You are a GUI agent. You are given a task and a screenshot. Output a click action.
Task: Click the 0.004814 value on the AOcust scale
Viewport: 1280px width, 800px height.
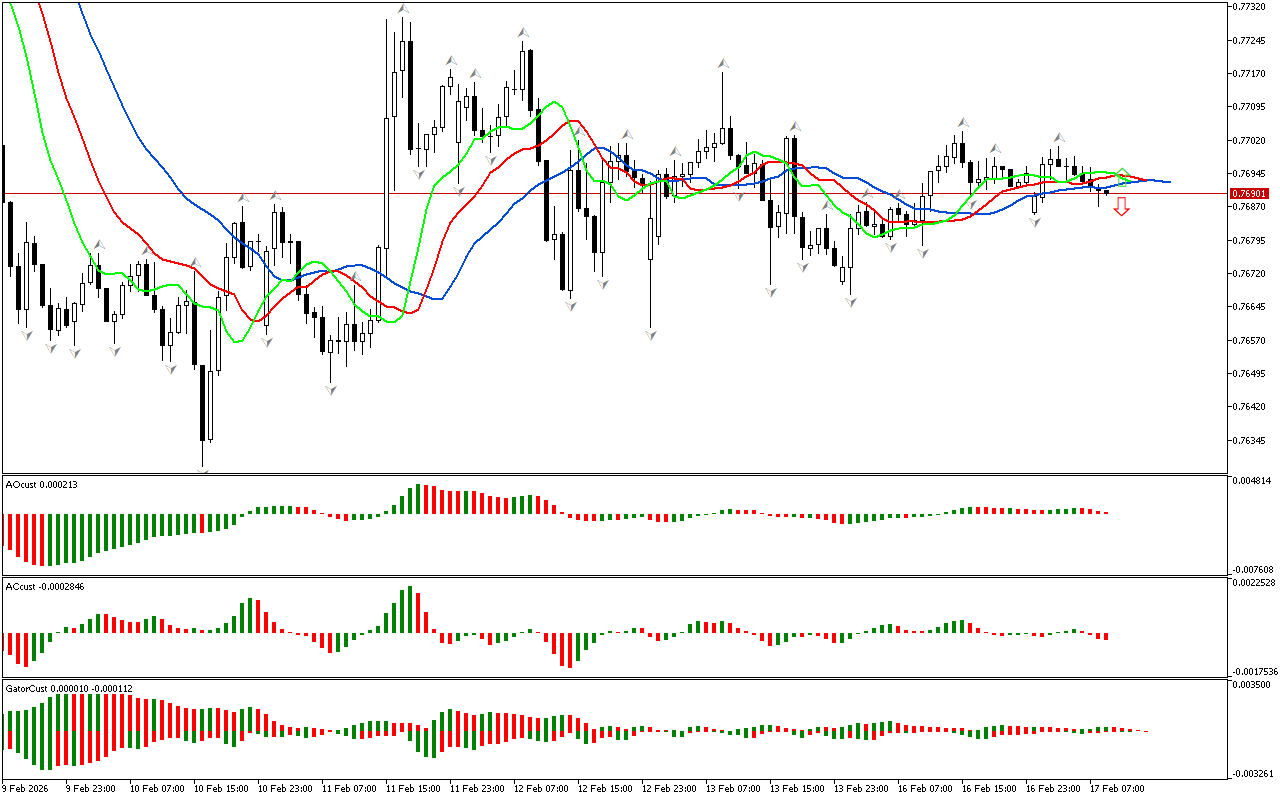coord(1254,481)
